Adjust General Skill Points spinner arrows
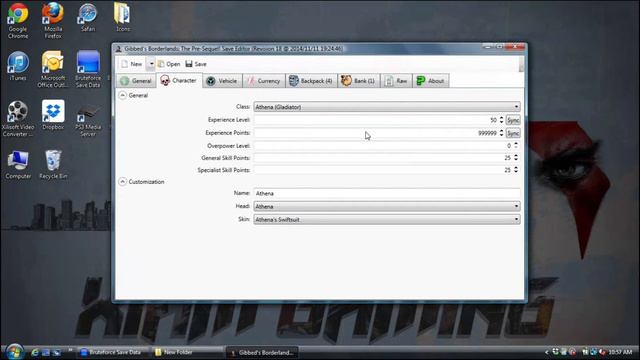Screen dimensions: 640x360 pos(516,158)
